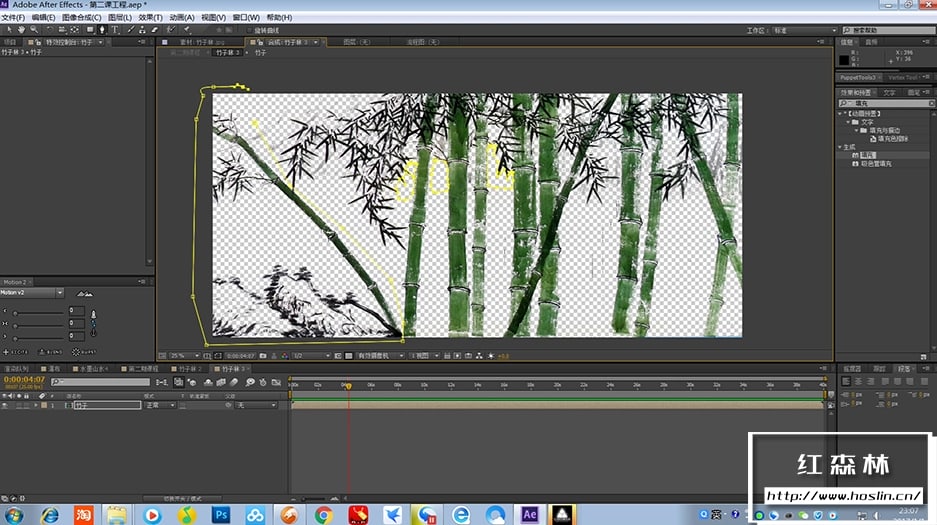Open the view layout dropdown
The width and height of the screenshot is (937, 525).
click(425, 356)
